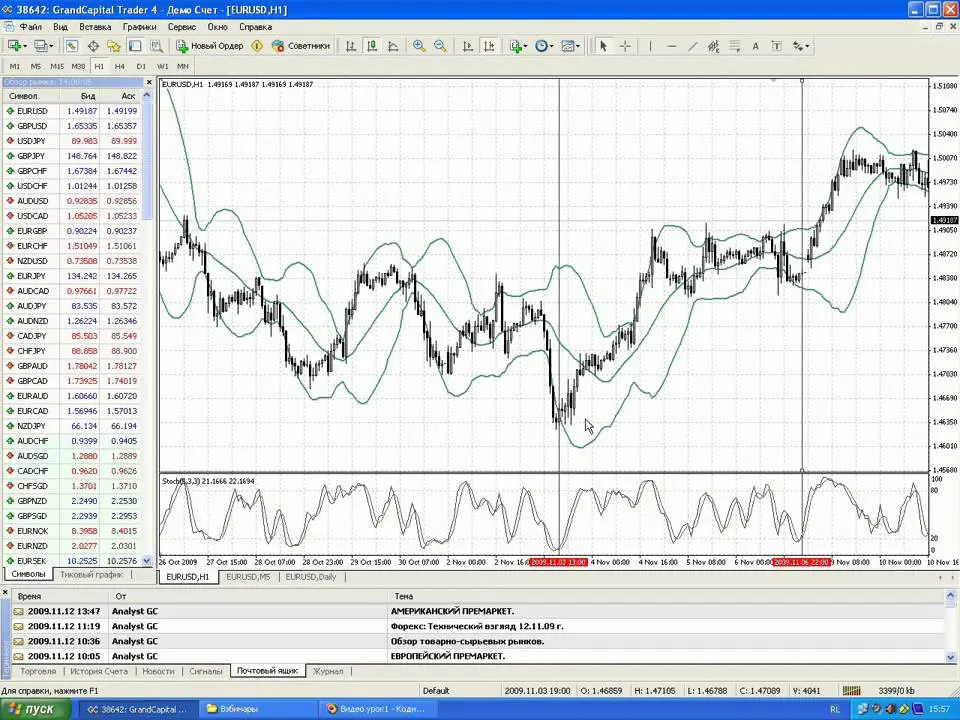The height and width of the screenshot is (720, 960).
Task: Switch chart to bar chart mode
Action: 351,46
